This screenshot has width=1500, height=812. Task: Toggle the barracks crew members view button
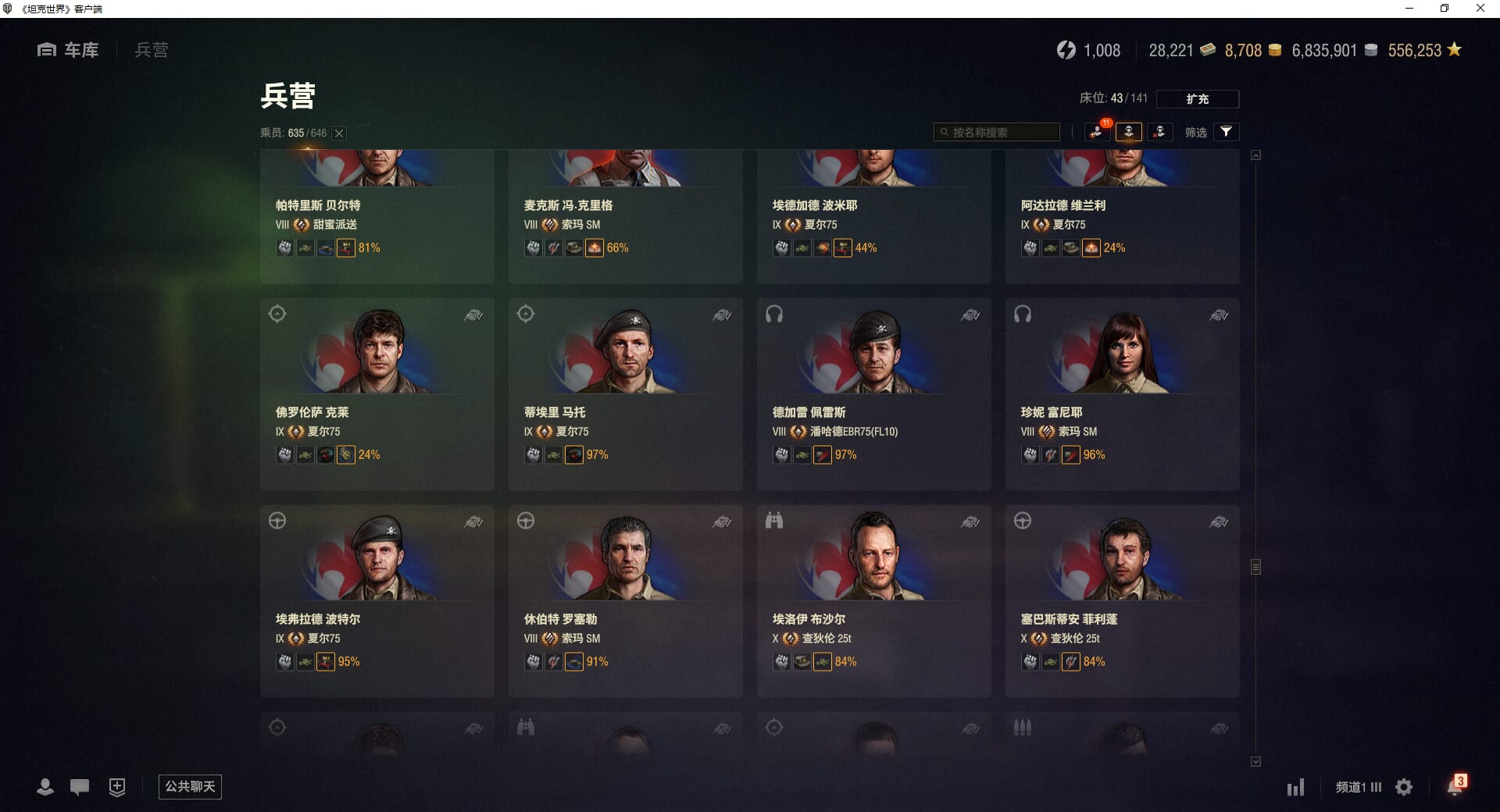(x=1129, y=132)
